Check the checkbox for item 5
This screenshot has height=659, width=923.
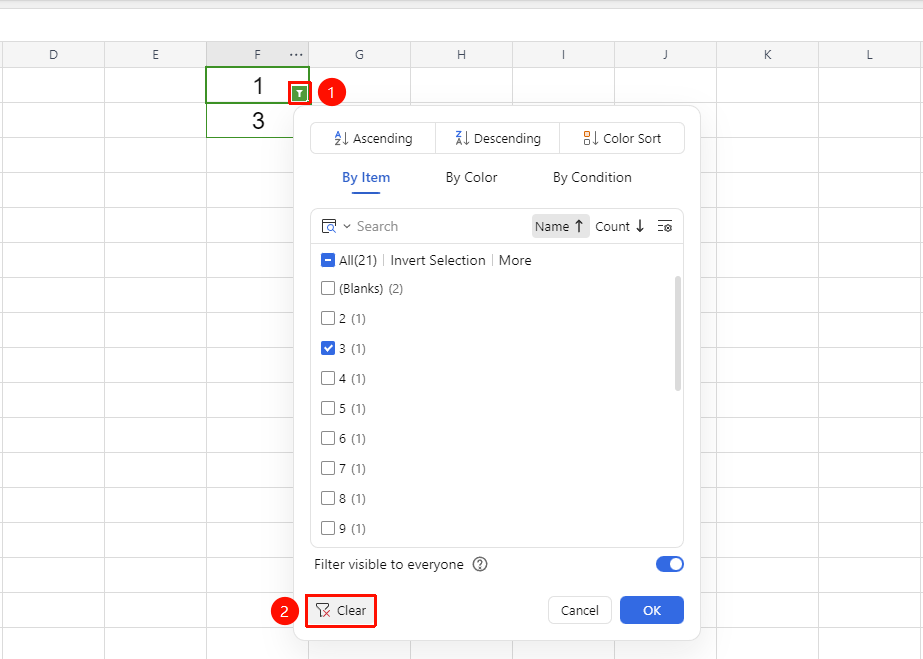(x=328, y=408)
